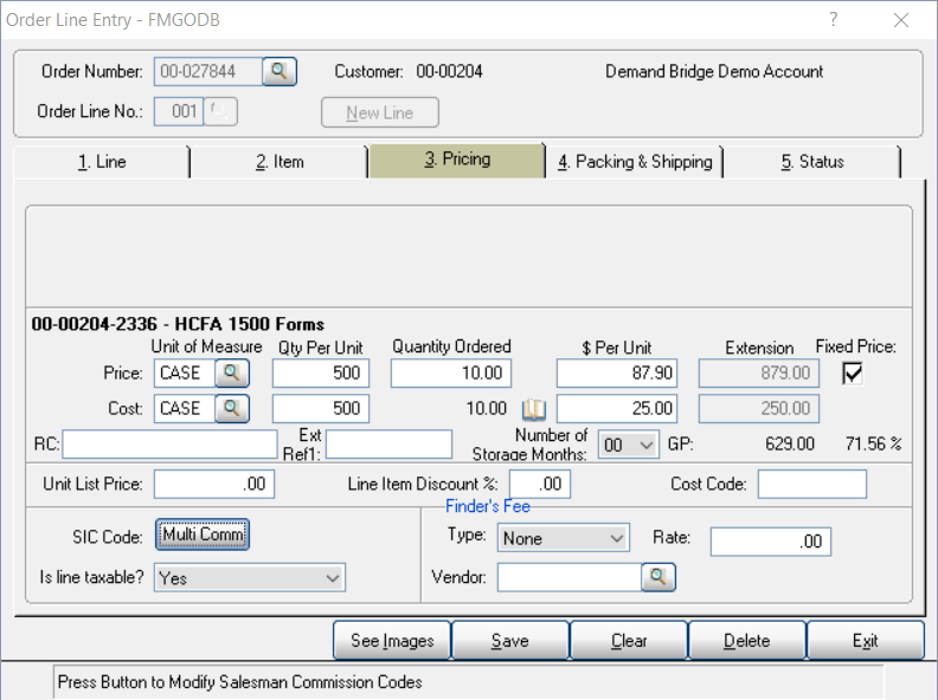Viewport: 938px width, 700px height.
Task: Click the Finder's Fee Rate field
Action: pos(770,541)
